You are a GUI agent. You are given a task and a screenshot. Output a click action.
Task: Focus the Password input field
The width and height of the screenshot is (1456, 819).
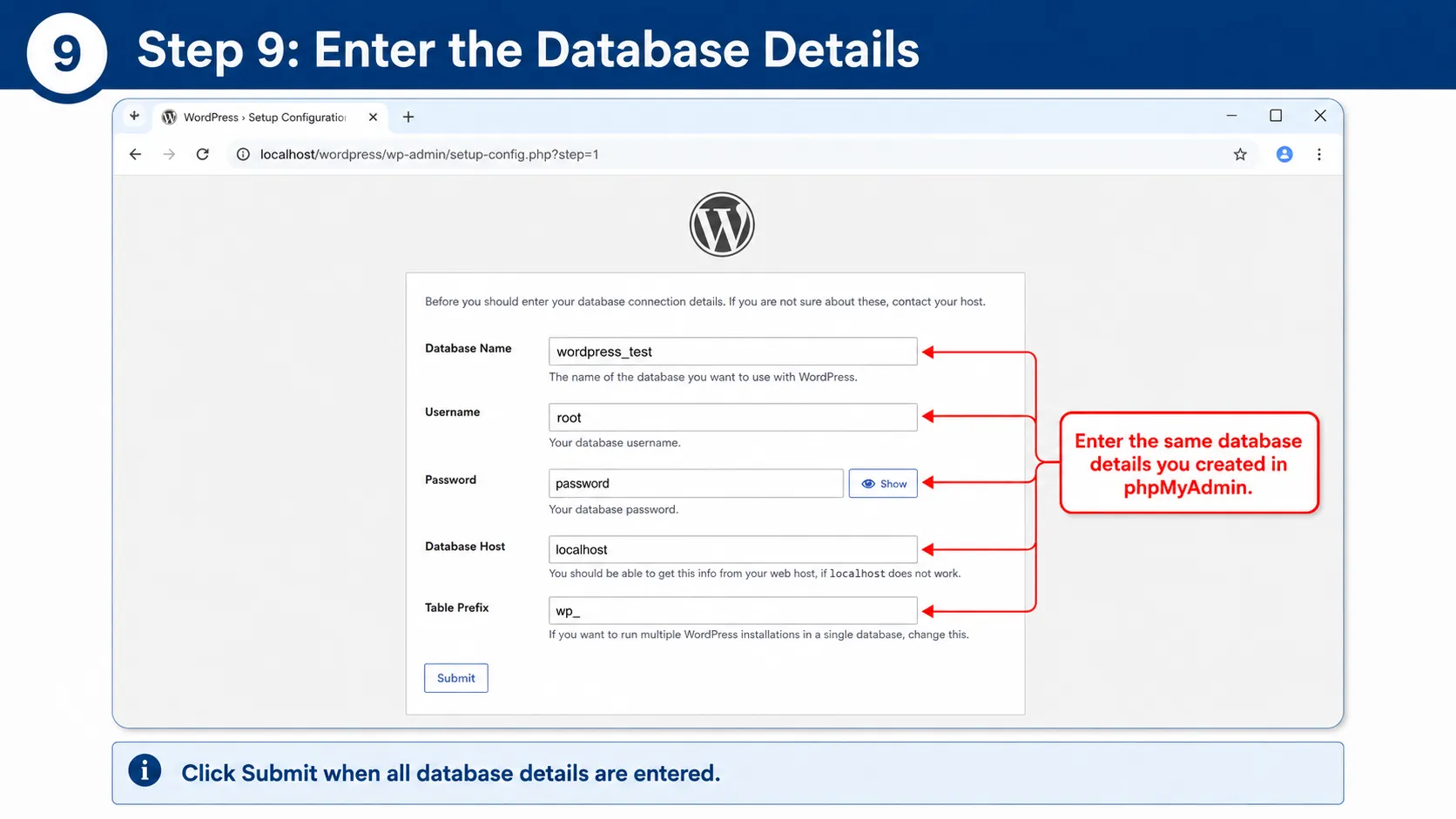click(x=696, y=484)
